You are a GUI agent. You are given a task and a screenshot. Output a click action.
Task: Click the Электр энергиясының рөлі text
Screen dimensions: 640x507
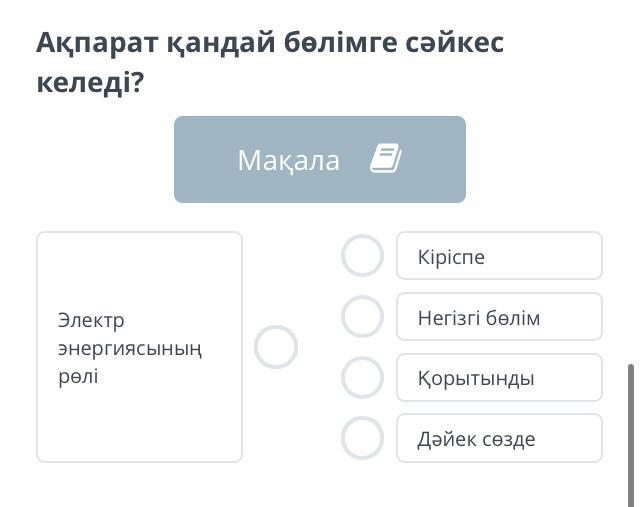[x=129, y=348]
